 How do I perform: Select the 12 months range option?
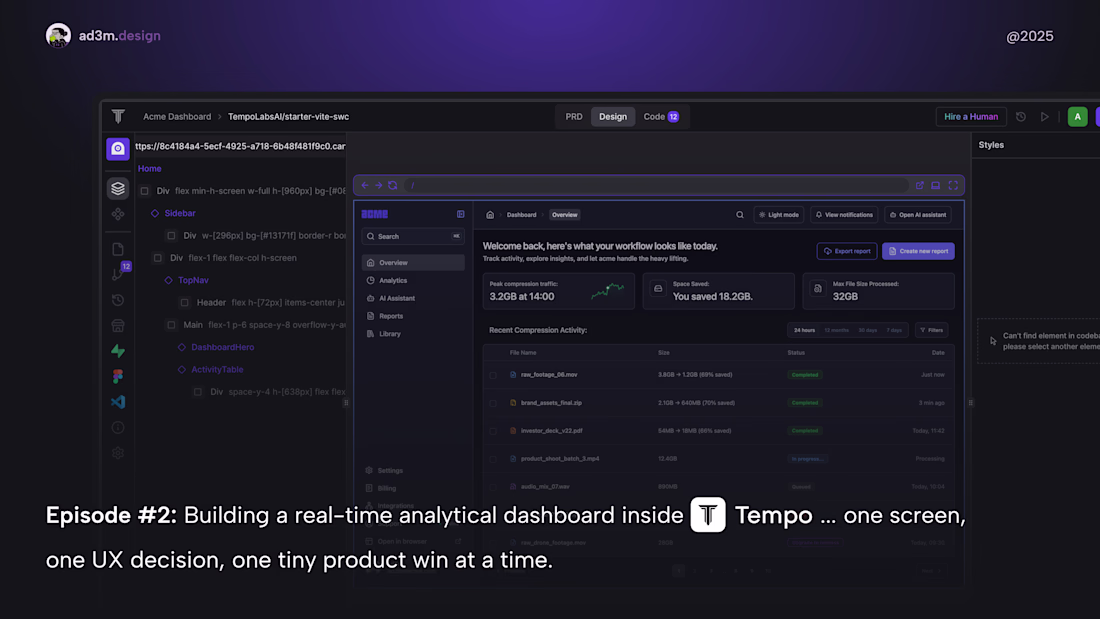[x=836, y=330]
